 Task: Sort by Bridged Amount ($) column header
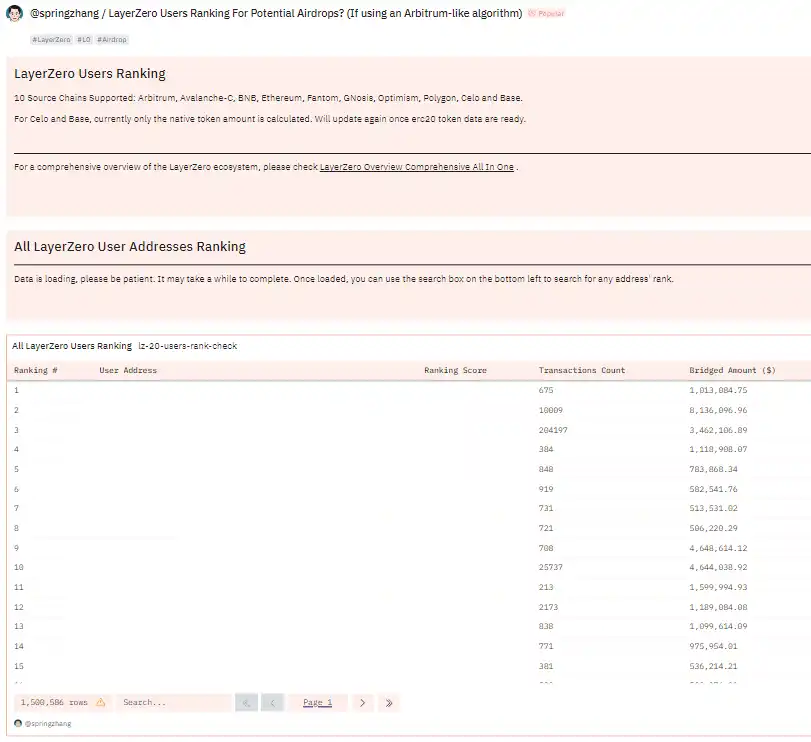point(732,370)
